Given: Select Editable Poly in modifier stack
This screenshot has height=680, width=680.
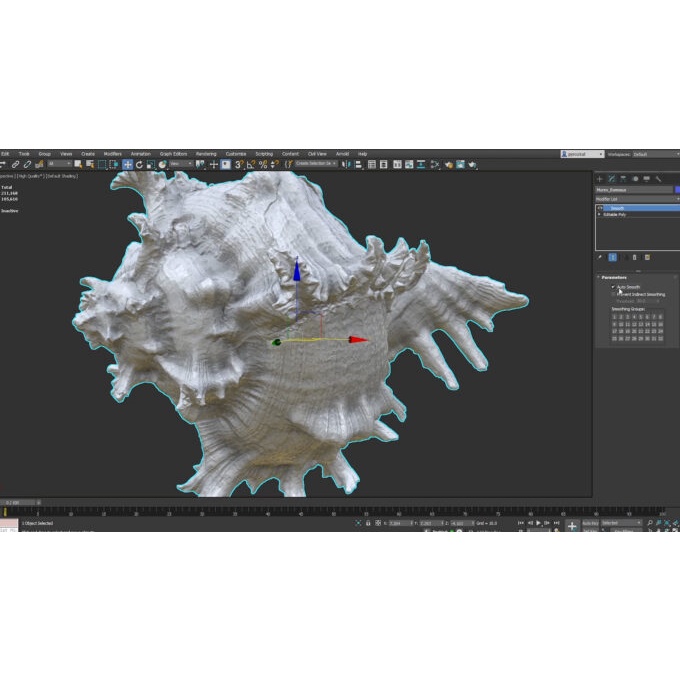Looking at the screenshot, I should [615, 214].
